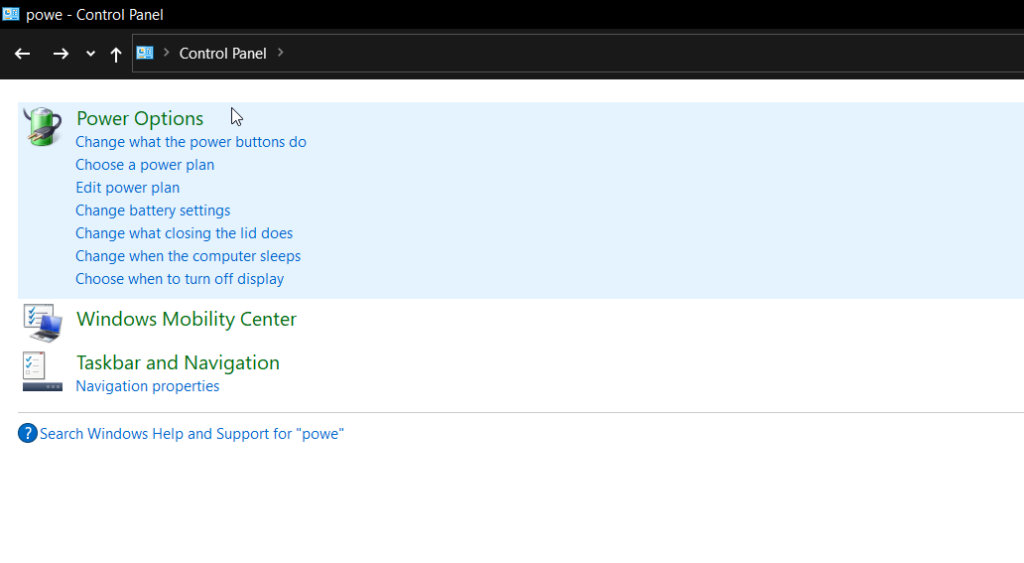1024x563 pixels.
Task: Expand the chevron before Control Panel breadcrumb
Action: 166,52
